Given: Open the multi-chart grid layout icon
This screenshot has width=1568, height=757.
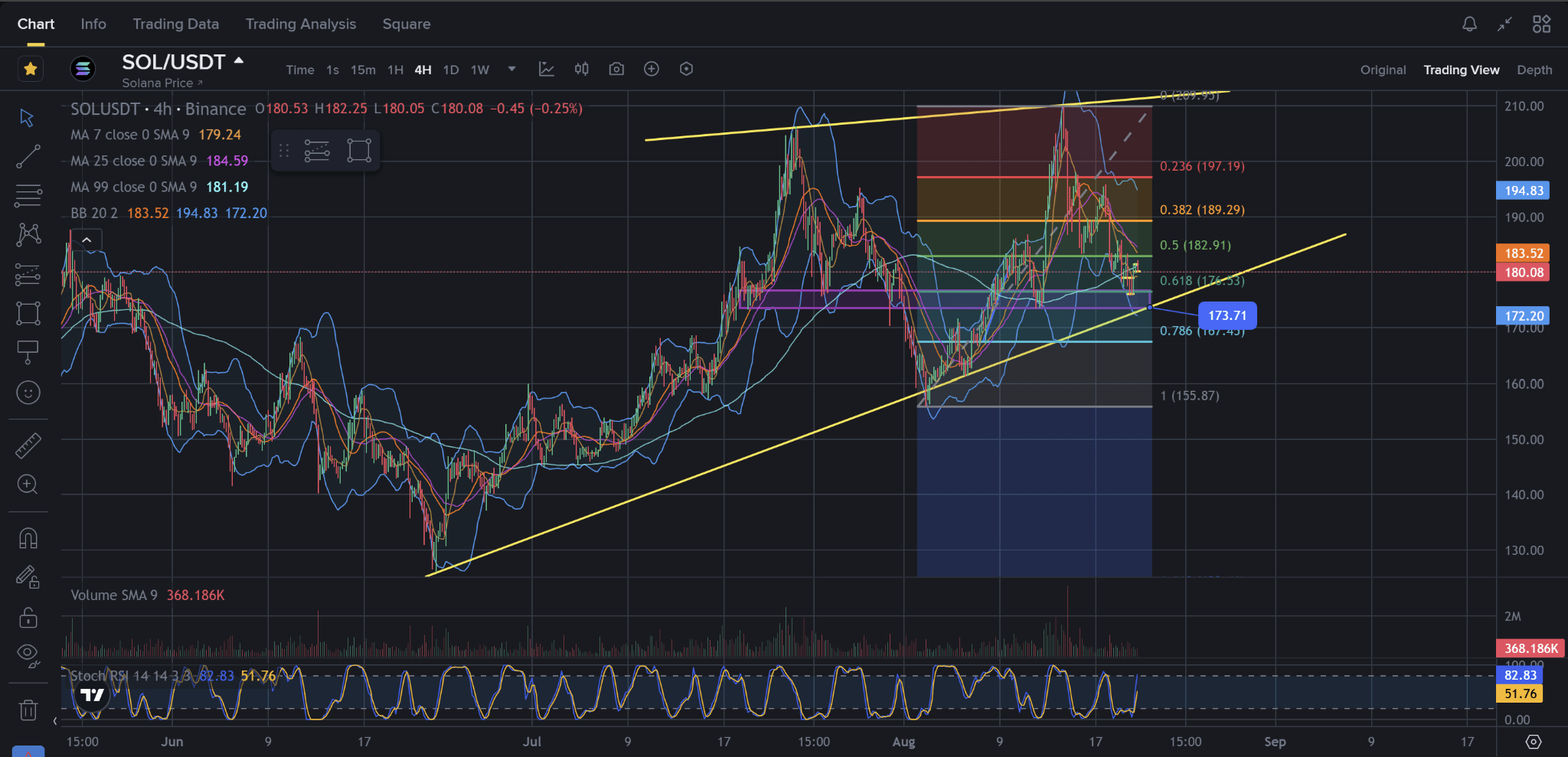Looking at the screenshot, I should click(1542, 24).
